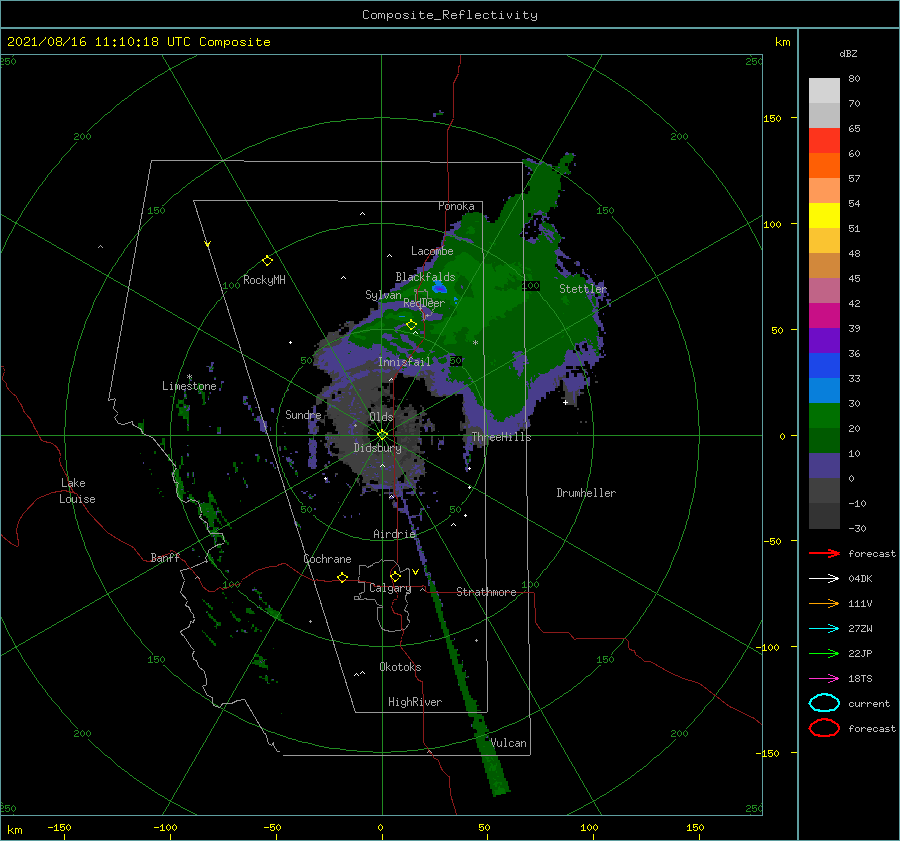Click the orange 111V arrow legend icon
The image size is (900, 841).
[x=824, y=603]
